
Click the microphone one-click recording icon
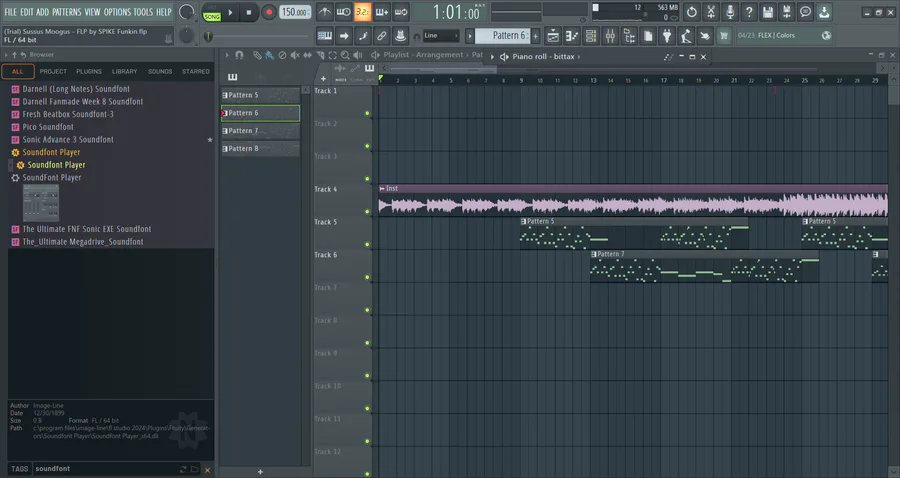point(730,12)
